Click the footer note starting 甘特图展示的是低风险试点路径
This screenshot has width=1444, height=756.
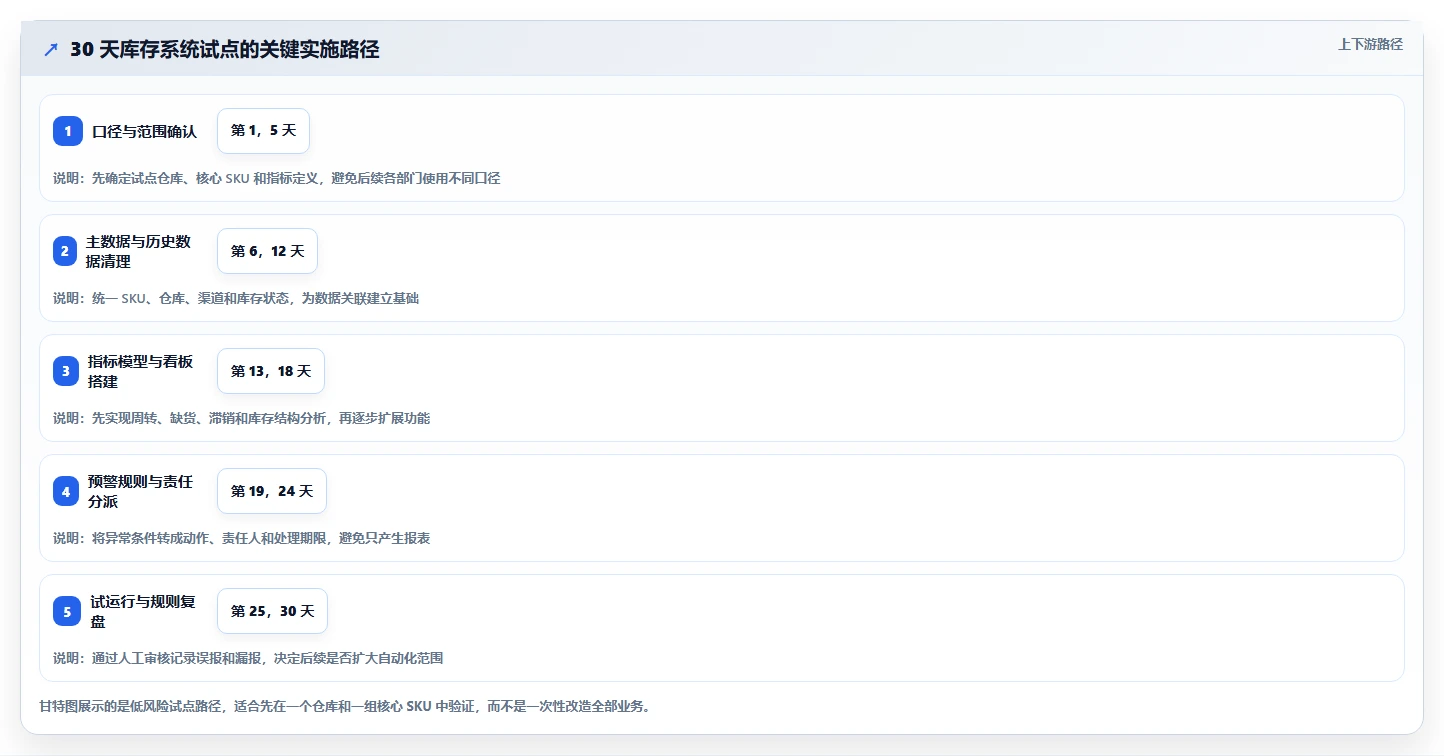346,706
